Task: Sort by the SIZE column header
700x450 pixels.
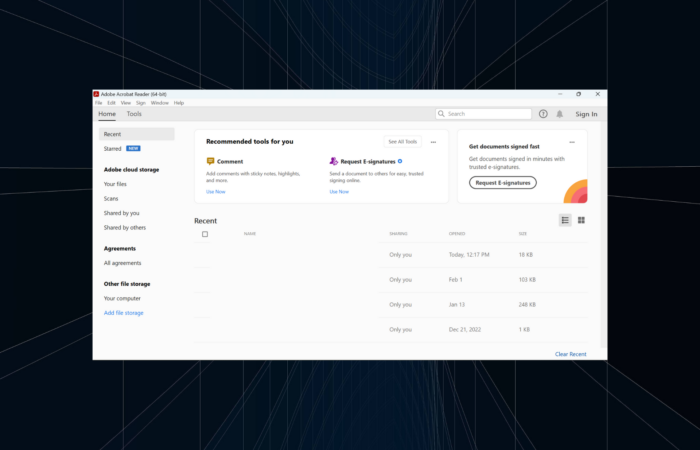Action: click(x=523, y=234)
